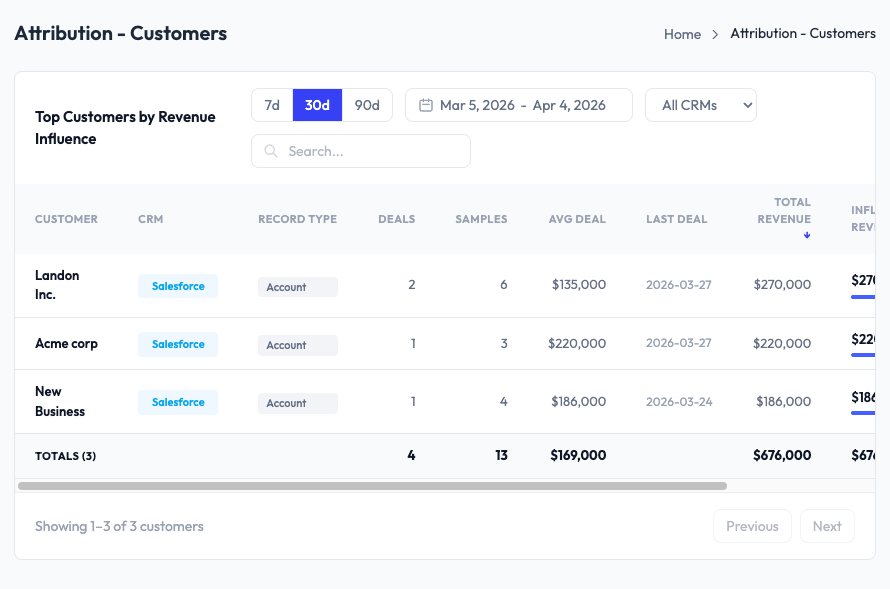
Task: Sort by the Deals column header
Action: pyautogui.click(x=396, y=218)
